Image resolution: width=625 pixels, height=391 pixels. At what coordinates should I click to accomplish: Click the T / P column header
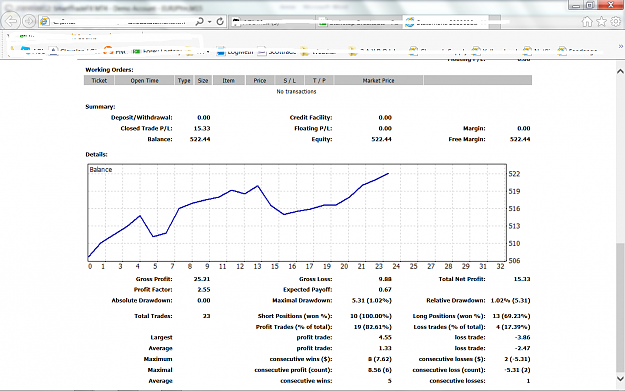[319, 81]
